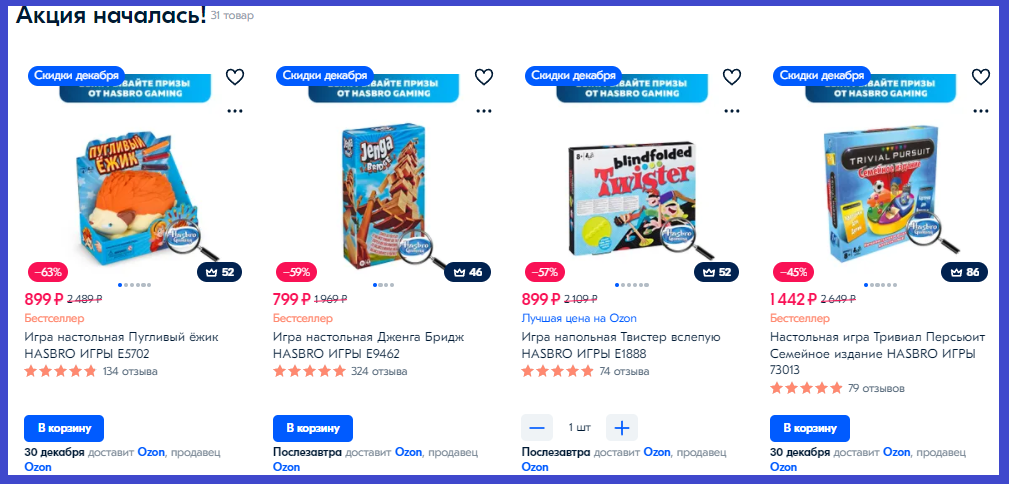The width and height of the screenshot is (1009, 484).
Task: Add Пугливый ёжик to cart
Action: [64, 428]
